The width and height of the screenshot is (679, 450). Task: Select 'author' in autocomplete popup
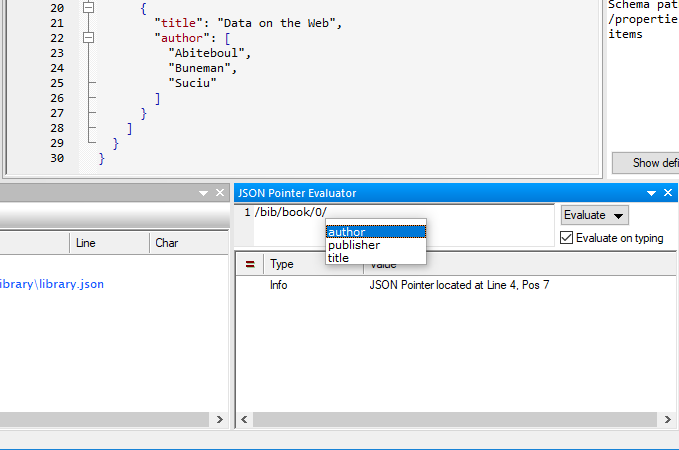pyautogui.click(x=375, y=232)
